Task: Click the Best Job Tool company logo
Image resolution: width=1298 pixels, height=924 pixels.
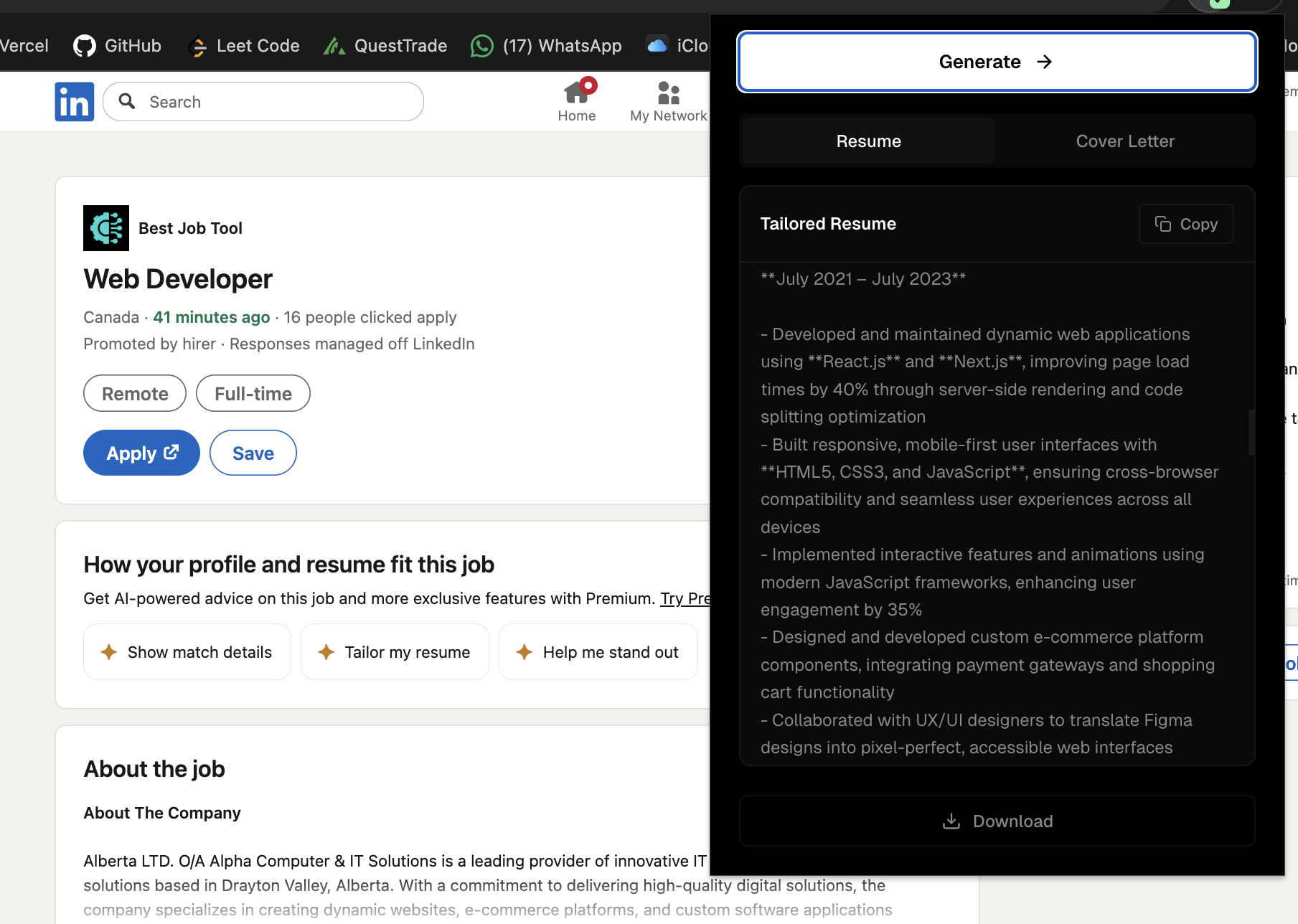Action: 105,227
